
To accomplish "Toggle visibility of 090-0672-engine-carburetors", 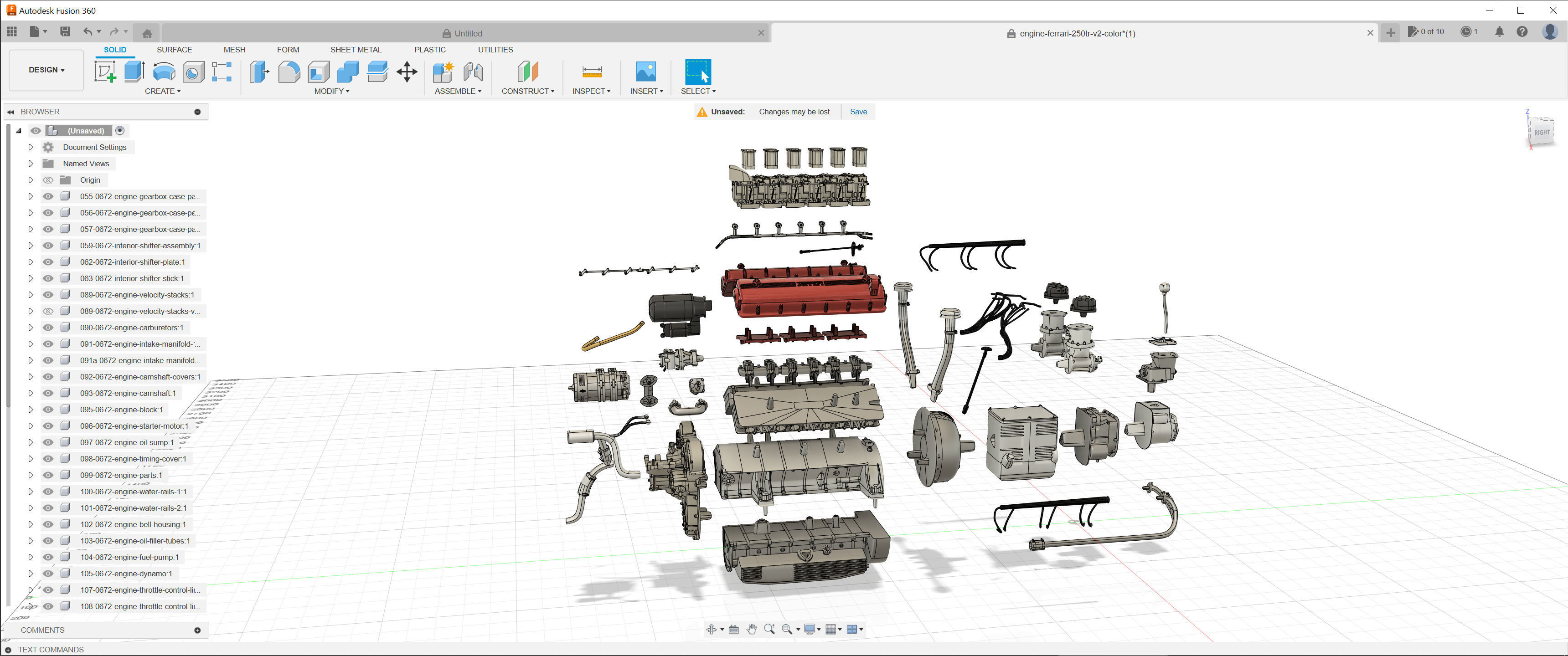I will pos(48,328).
